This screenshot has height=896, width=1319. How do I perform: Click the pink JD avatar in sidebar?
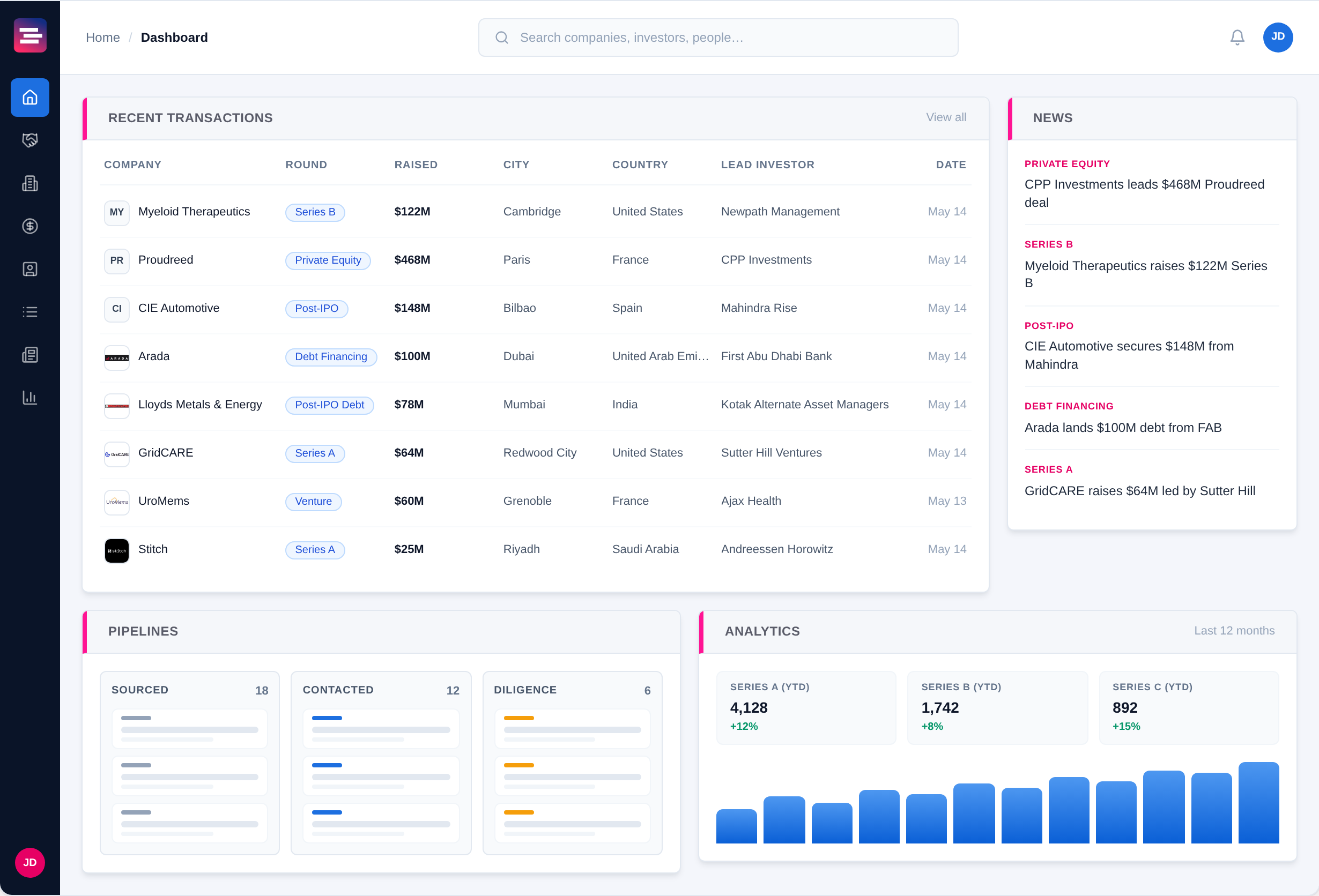click(x=30, y=863)
